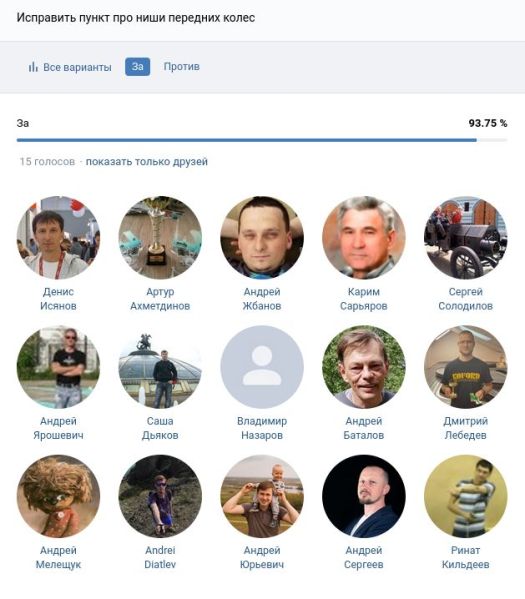Image resolution: width=525 pixels, height=599 pixels.
Task: Click the За progress bar
Action: tap(262, 140)
